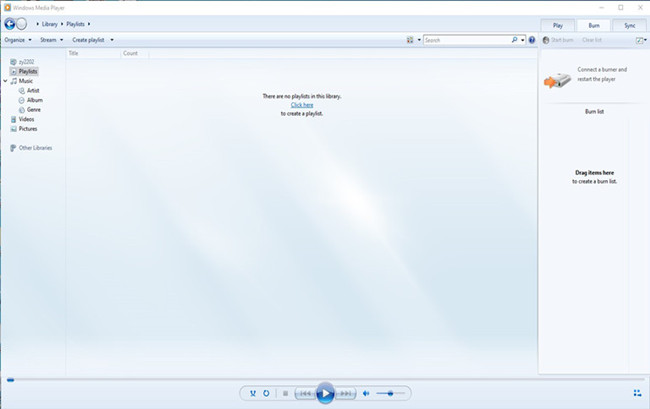The width and height of the screenshot is (650, 409).
Task: Open the Organize menu
Action: pos(18,40)
